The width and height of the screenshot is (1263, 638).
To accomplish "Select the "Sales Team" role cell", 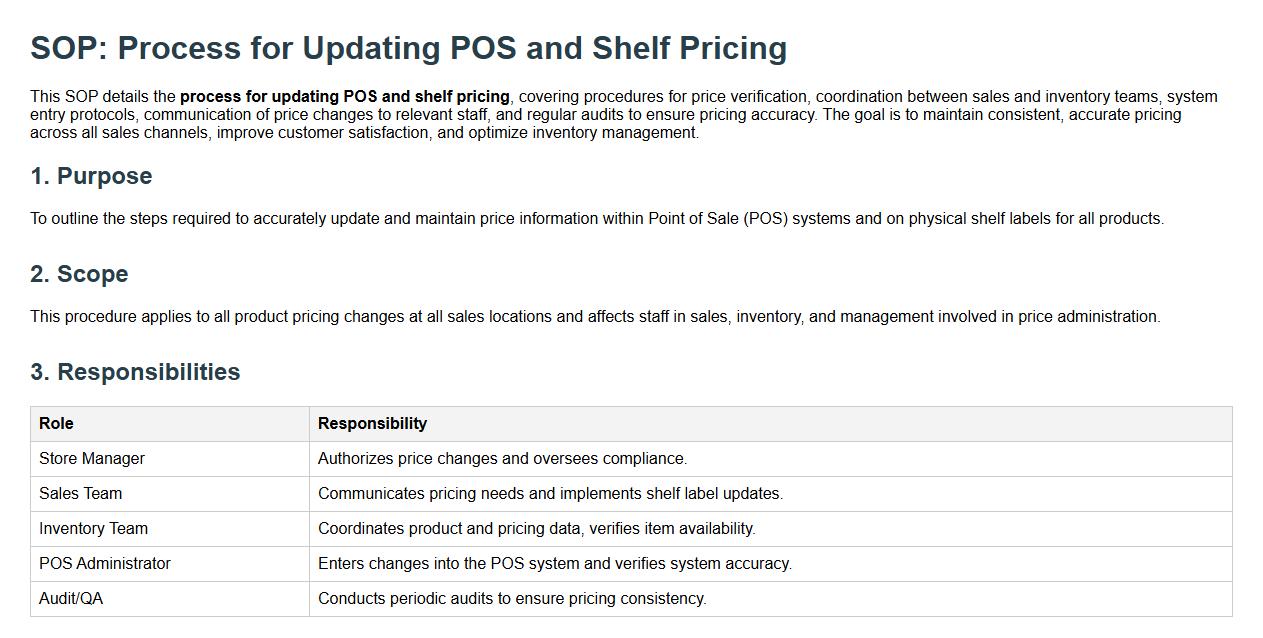I will (x=80, y=494).
